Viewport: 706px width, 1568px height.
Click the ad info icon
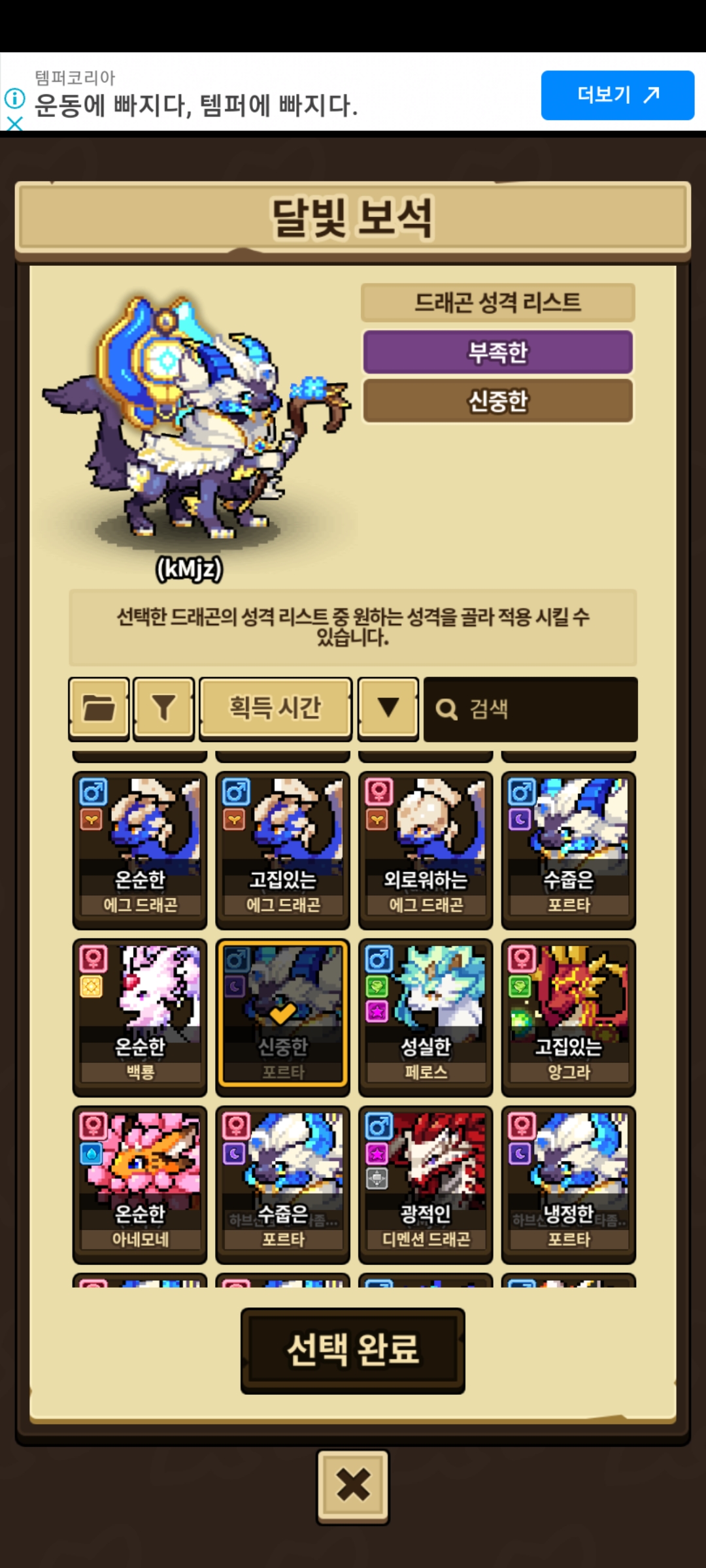pyautogui.click(x=14, y=99)
